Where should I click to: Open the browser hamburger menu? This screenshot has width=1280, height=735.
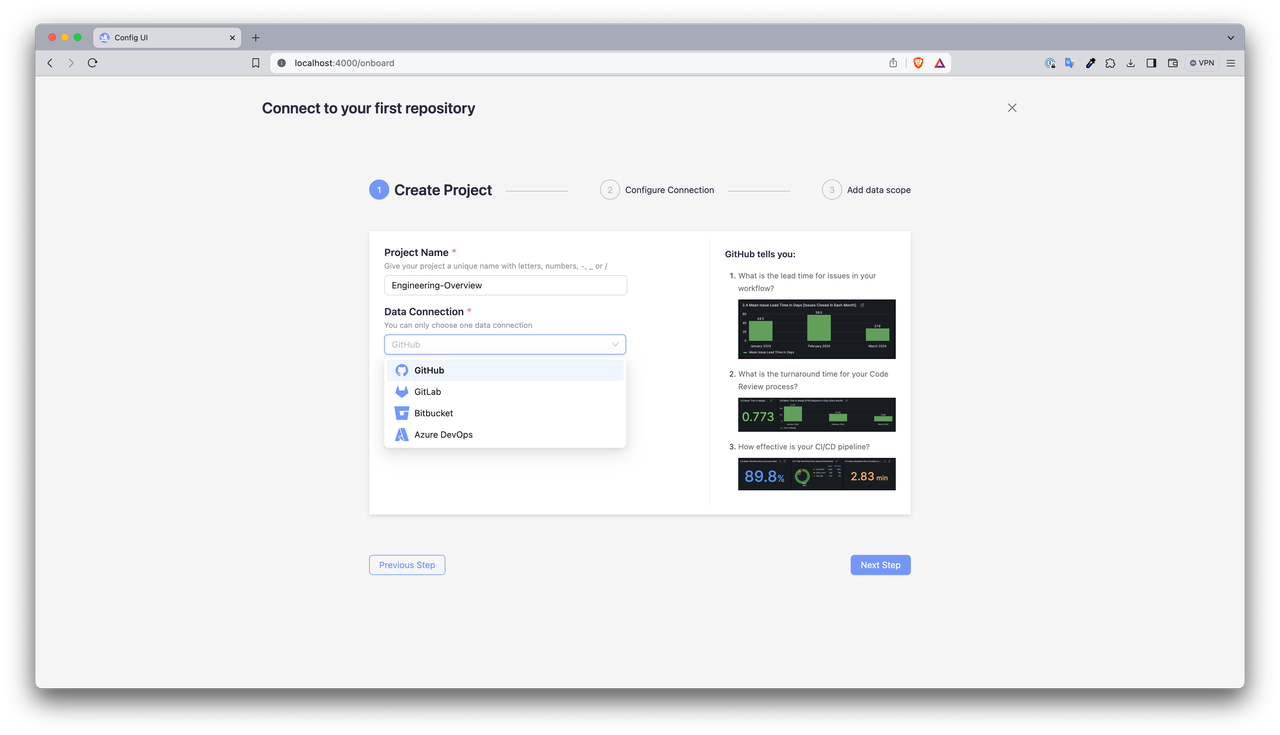(1231, 63)
